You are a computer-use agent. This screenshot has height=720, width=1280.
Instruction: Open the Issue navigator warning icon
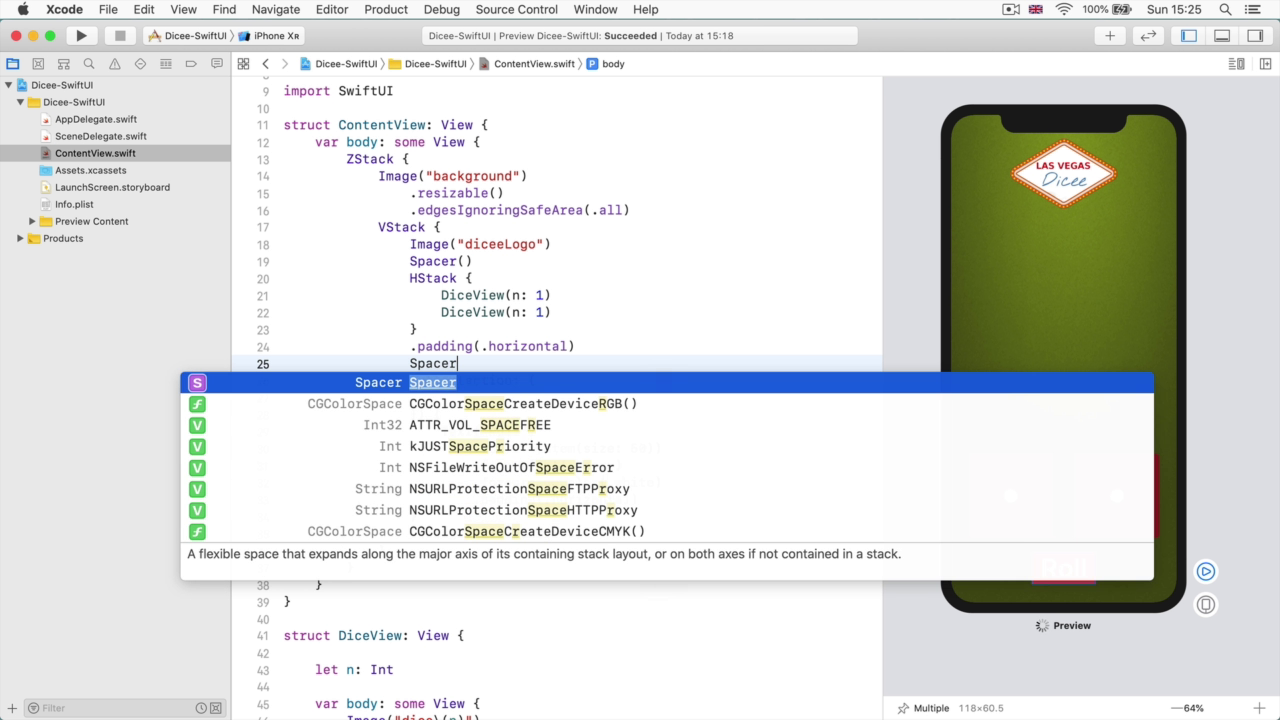(115, 64)
